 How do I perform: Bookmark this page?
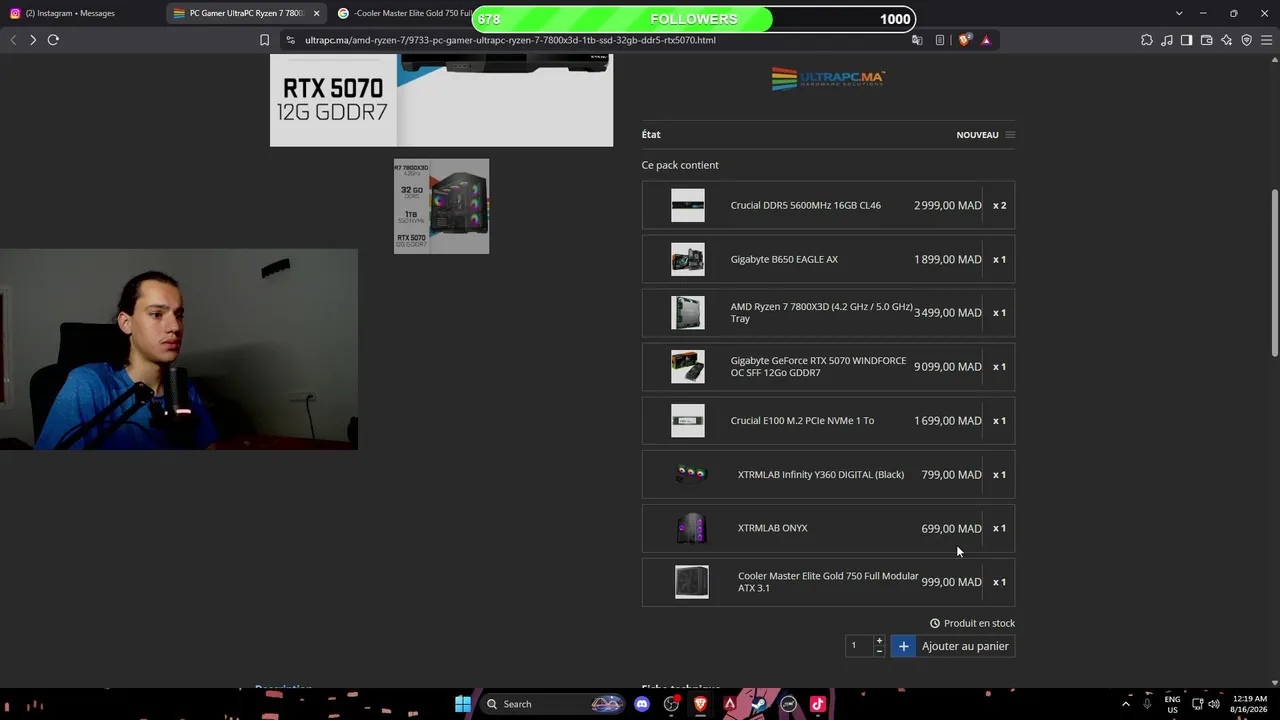(x=264, y=40)
